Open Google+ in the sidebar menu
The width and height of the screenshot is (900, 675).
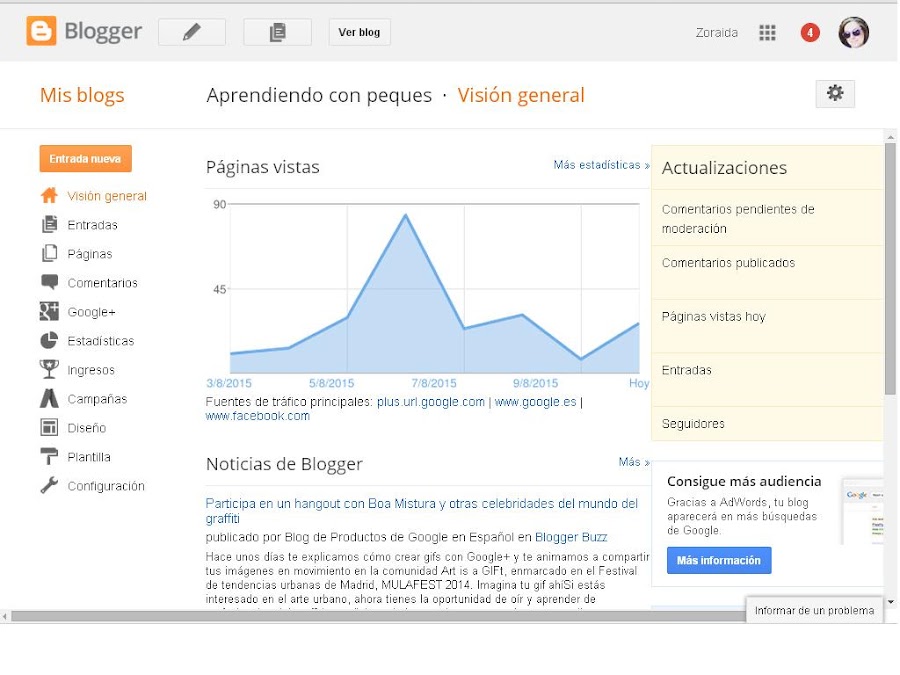(x=91, y=312)
